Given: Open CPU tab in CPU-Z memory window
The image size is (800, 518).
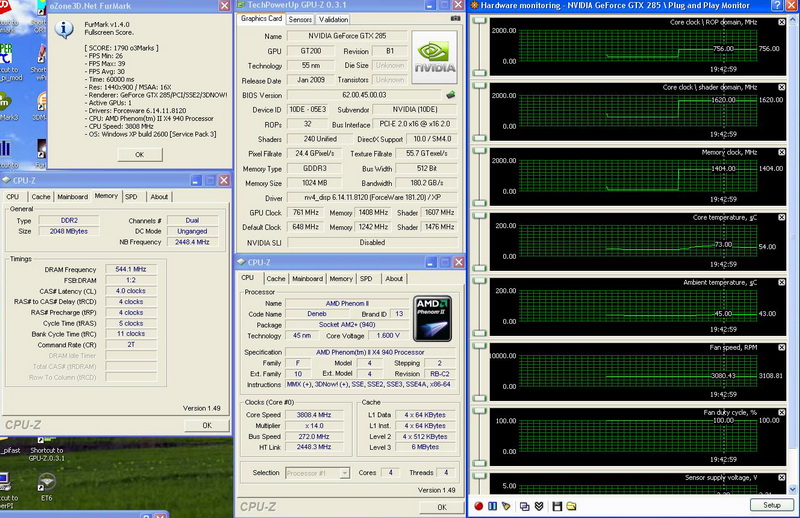Looking at the screenshot, I should point(13,196).
